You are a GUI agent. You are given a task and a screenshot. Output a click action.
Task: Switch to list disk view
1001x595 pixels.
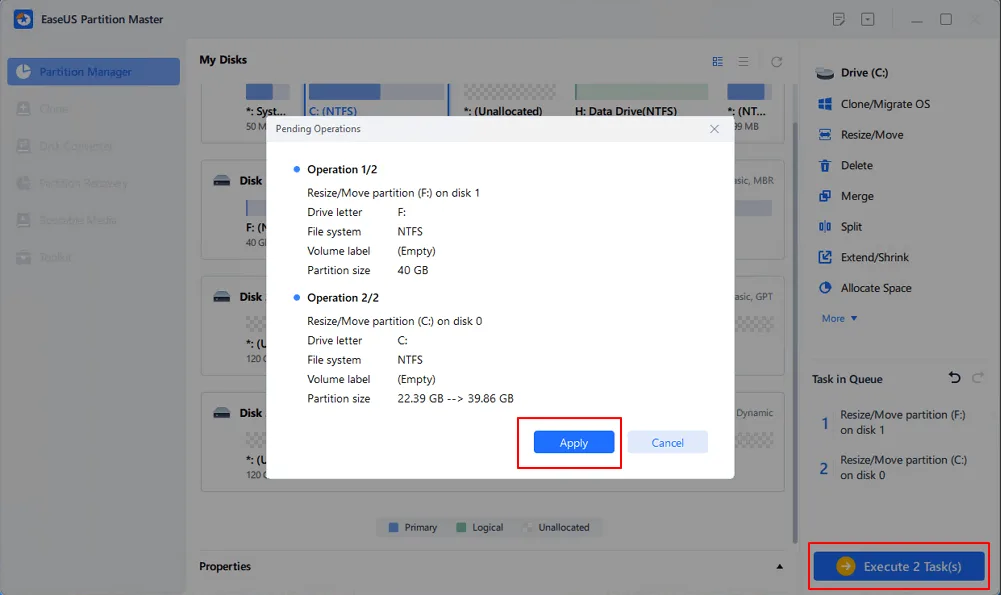coord(743,61)
